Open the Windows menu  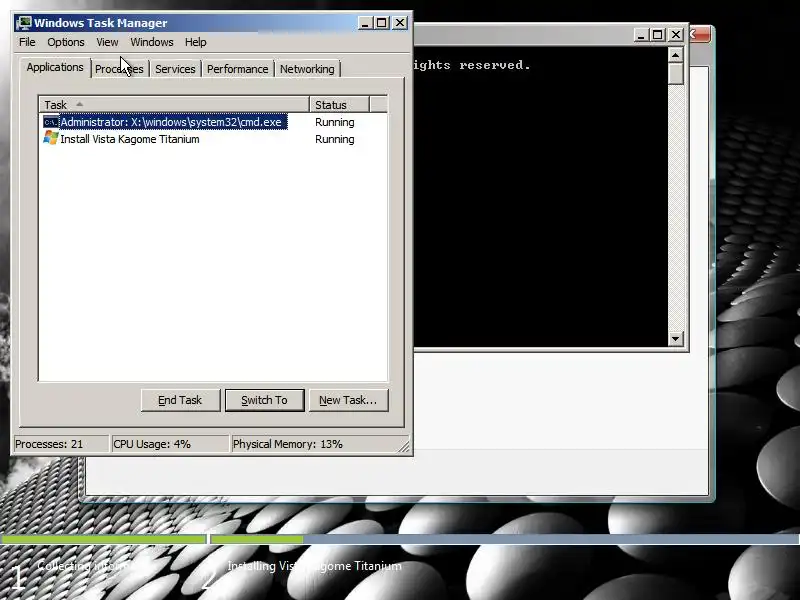(152, 42)
